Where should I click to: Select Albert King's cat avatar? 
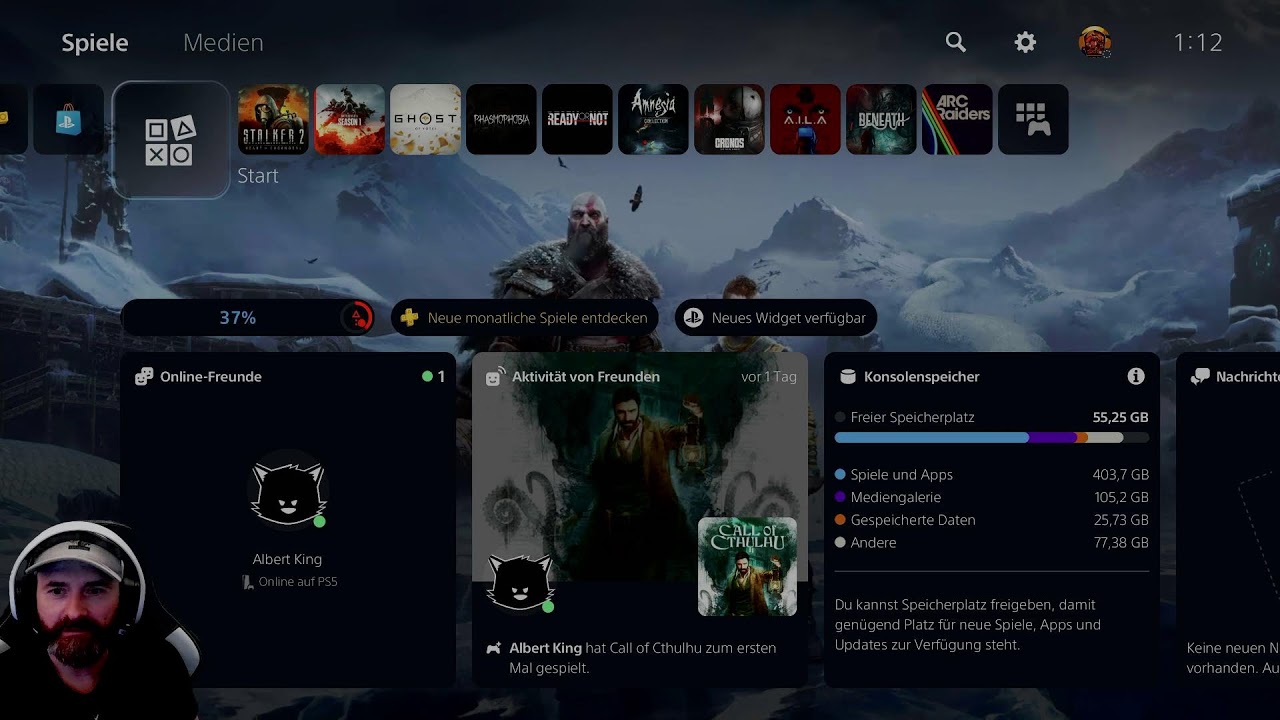[x=288, y=490]
